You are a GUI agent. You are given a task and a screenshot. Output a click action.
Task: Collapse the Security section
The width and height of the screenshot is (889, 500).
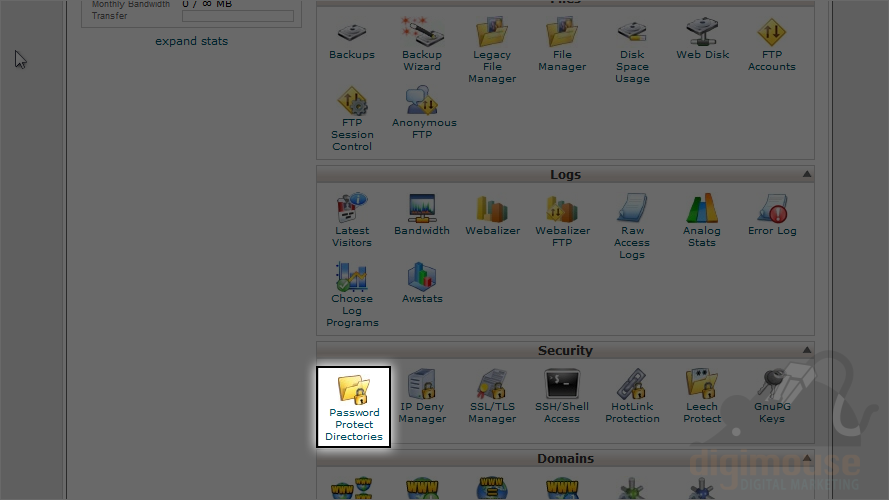point(807,350)
